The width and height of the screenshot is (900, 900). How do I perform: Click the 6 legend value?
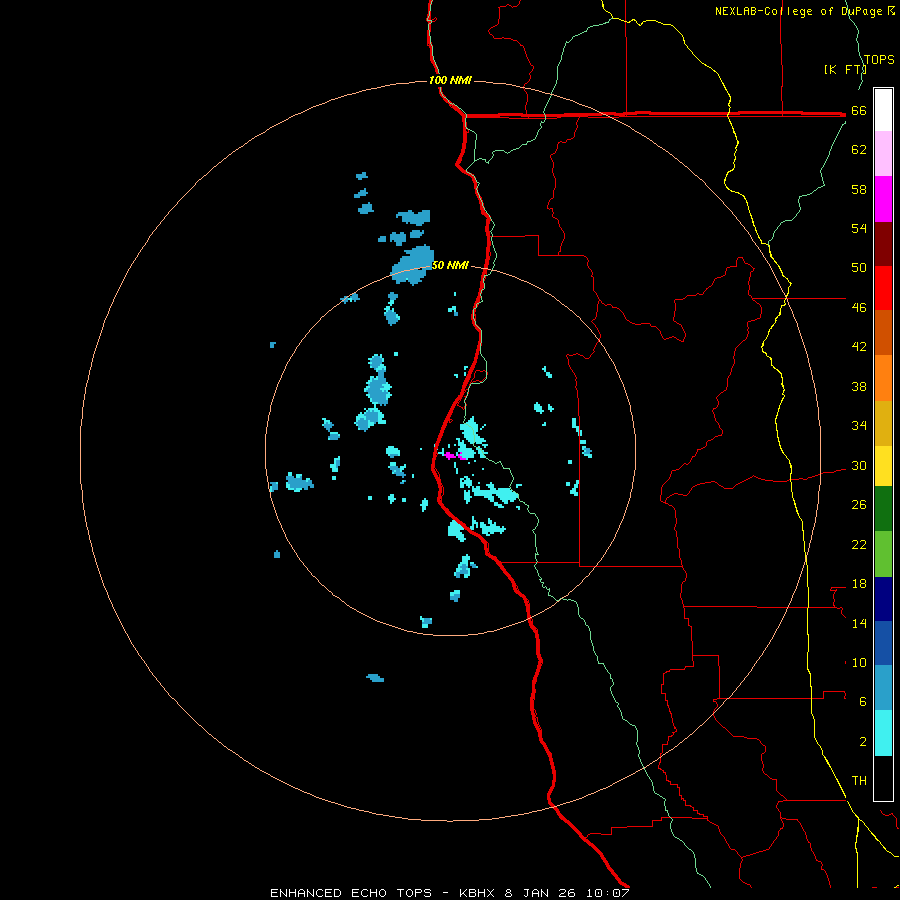863,701
